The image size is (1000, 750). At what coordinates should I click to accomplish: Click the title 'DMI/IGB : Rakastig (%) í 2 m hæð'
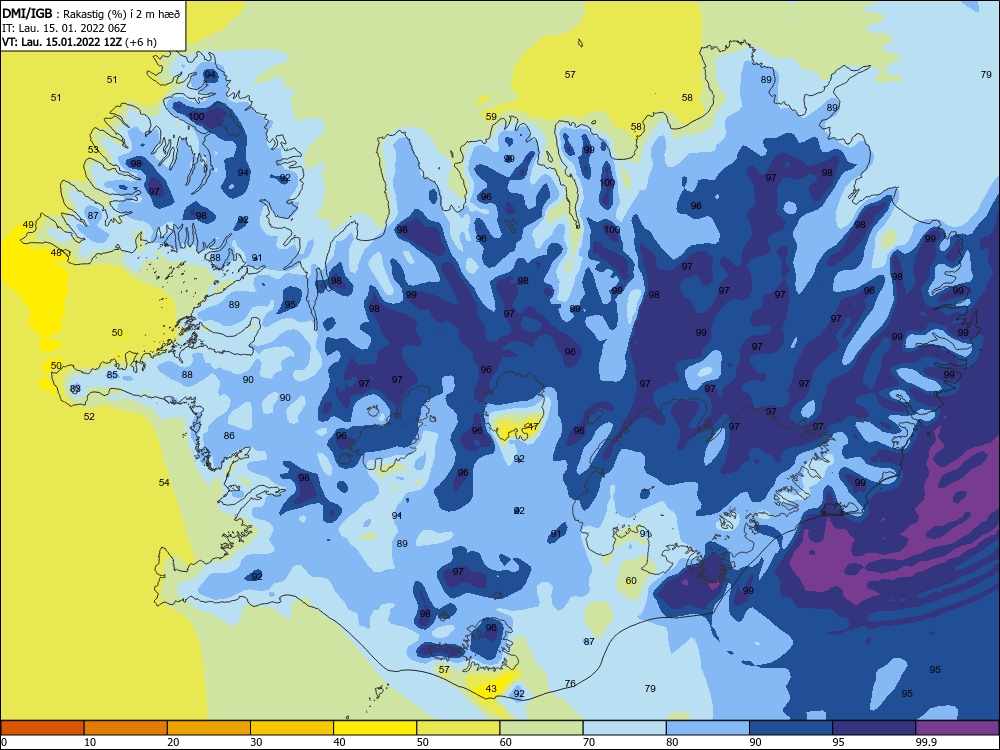pyautogui.click(x=91, y=13)
